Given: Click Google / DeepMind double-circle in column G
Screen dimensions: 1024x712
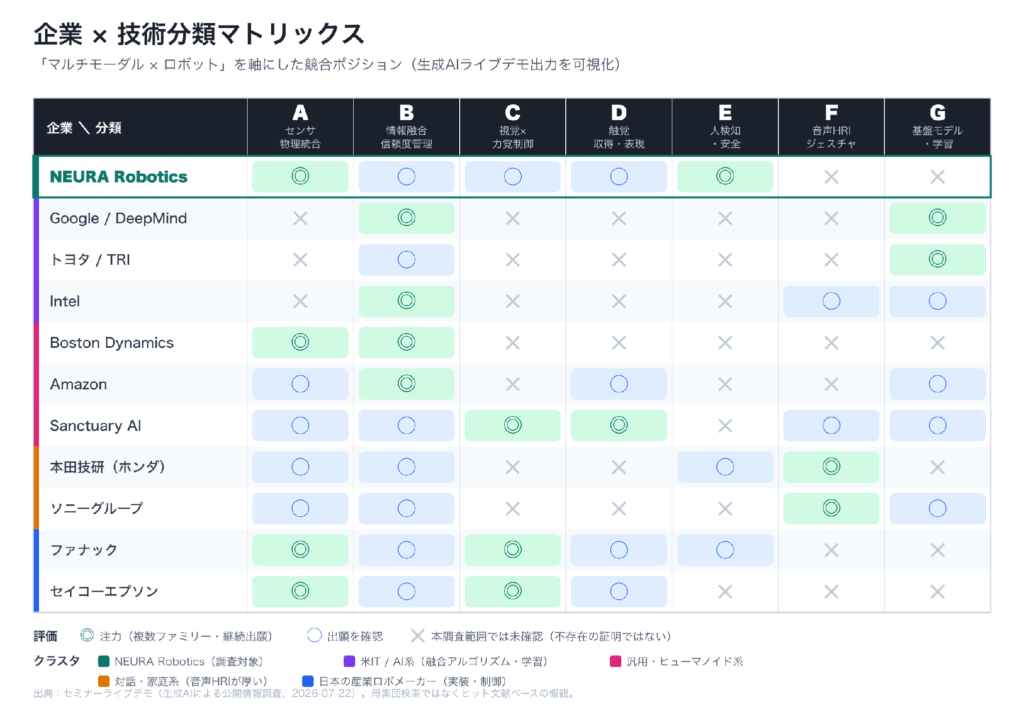Looking at the screenshot, I should tap(937, 218).
